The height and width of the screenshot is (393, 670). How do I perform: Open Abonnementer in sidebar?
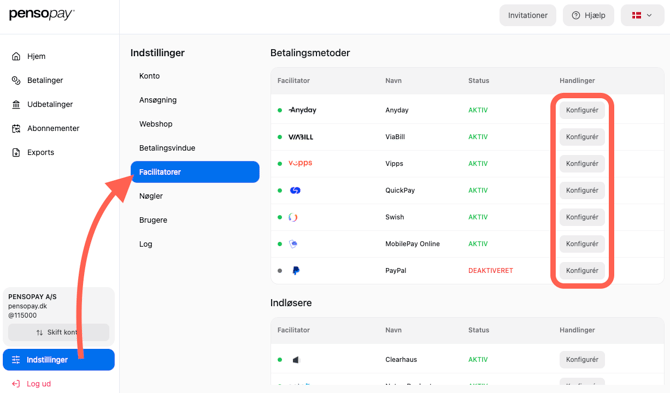45,128
